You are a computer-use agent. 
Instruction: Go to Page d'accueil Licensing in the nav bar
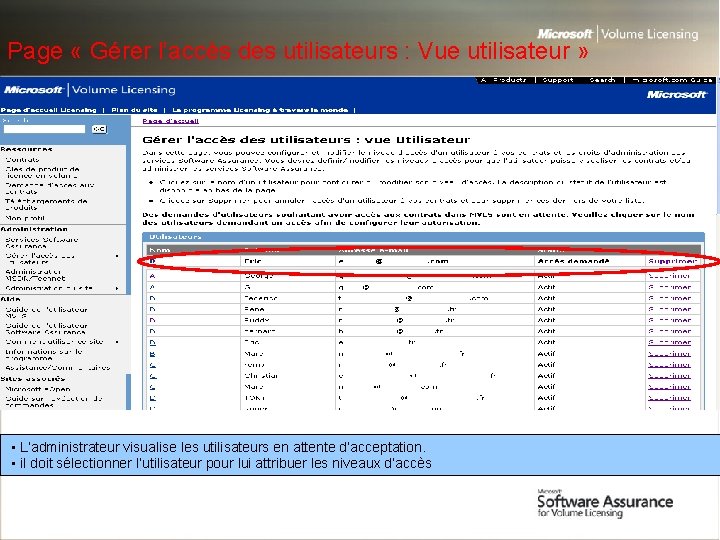pos(49,110)
